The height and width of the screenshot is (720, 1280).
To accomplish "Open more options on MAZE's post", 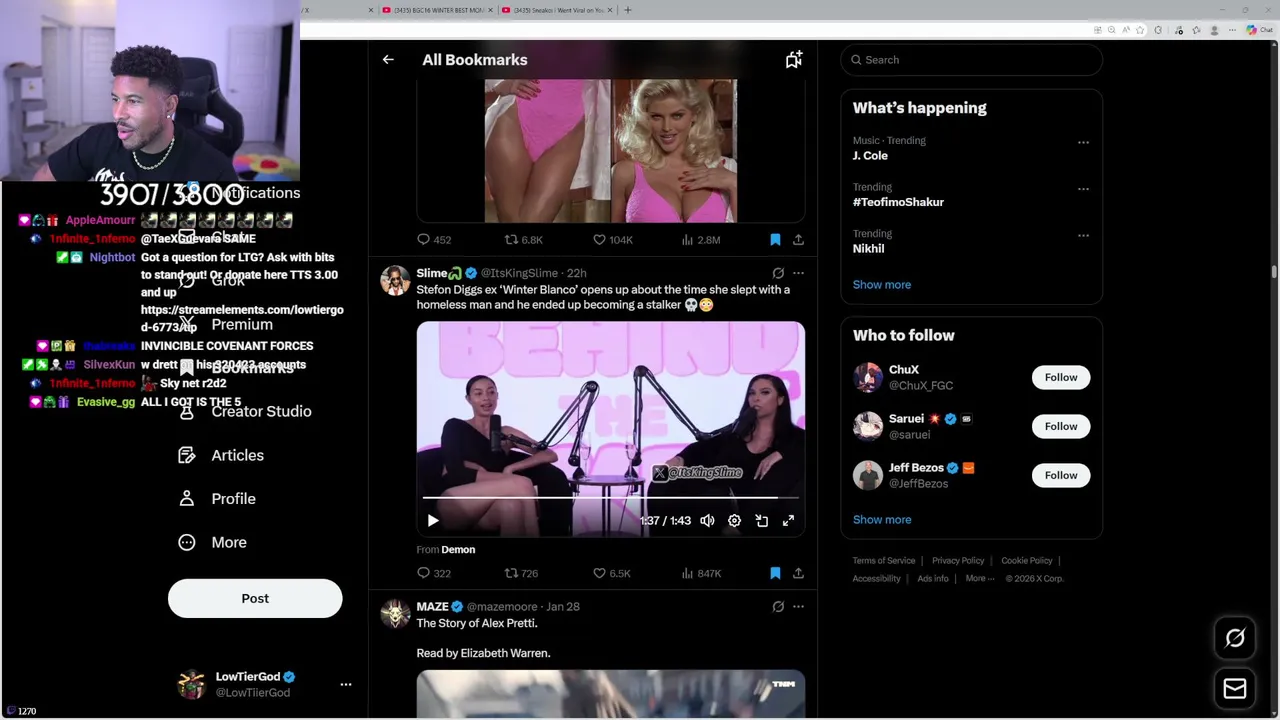I will [x=798, y=606].
